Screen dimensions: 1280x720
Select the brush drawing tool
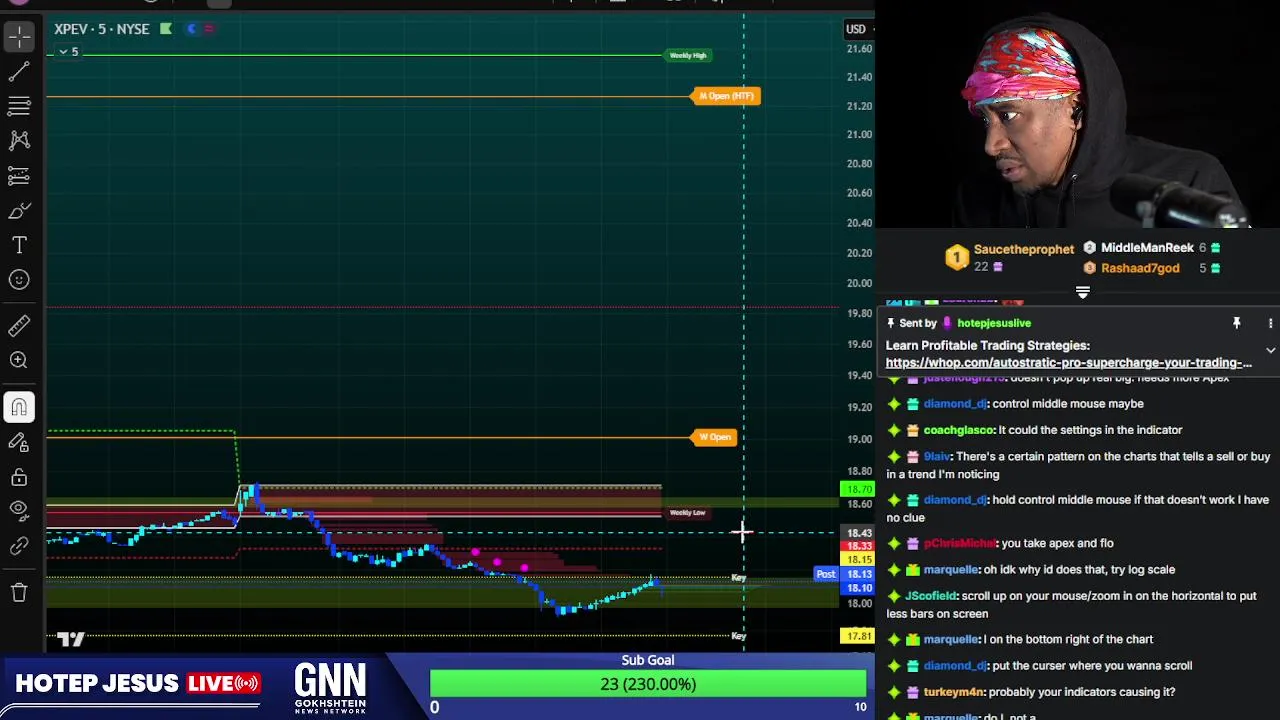[19, 211]
